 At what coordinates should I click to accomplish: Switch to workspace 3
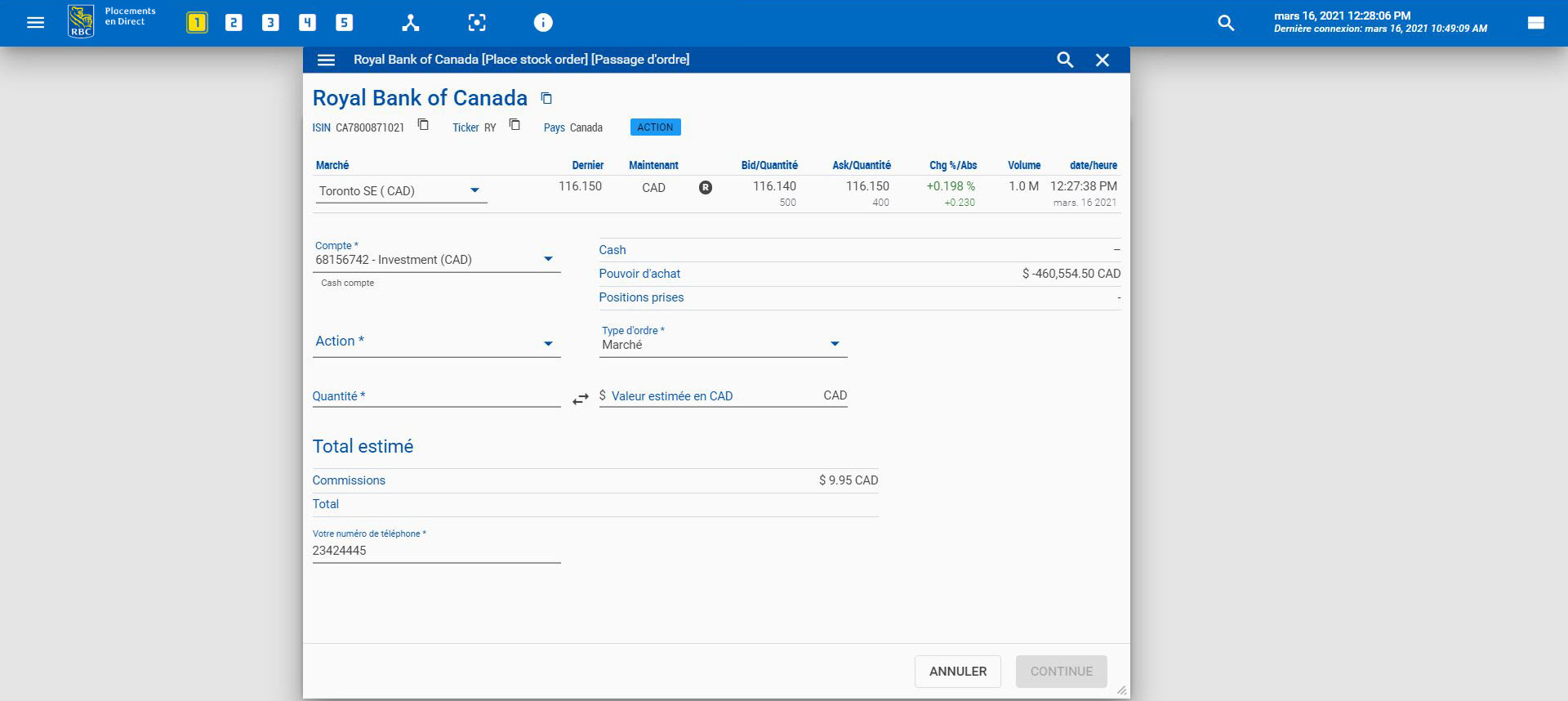(270, 23)
